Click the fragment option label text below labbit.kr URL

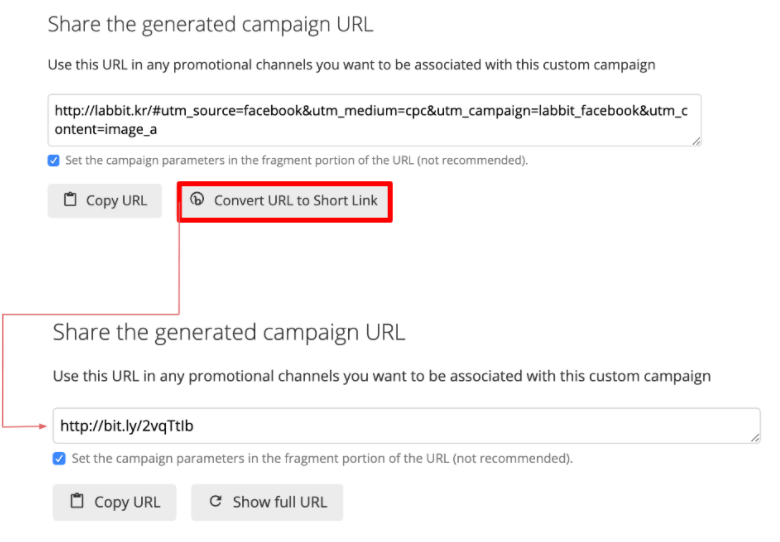[x=296, y=161]
